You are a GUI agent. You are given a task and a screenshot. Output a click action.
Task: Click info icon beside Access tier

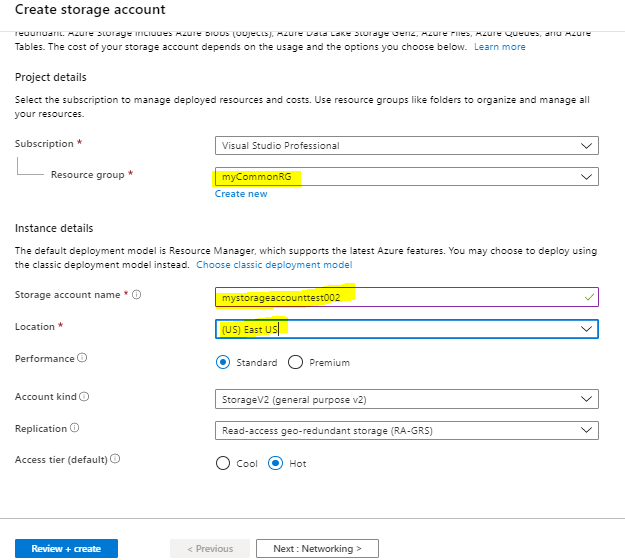(x=116, y=459)
